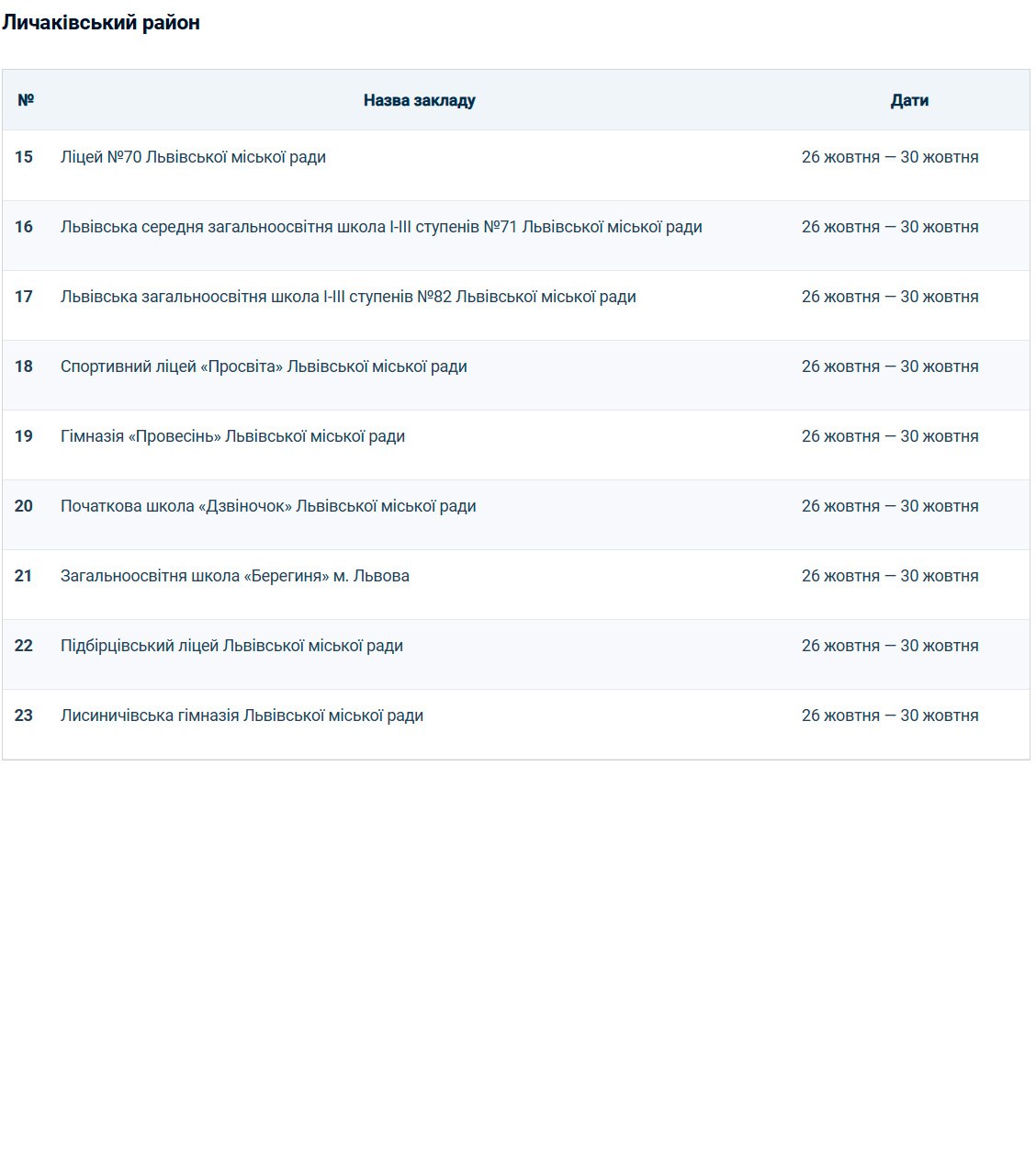
Task: Click "Ліцей №70 Львівської міської ради"
Action: coord(193,157)
